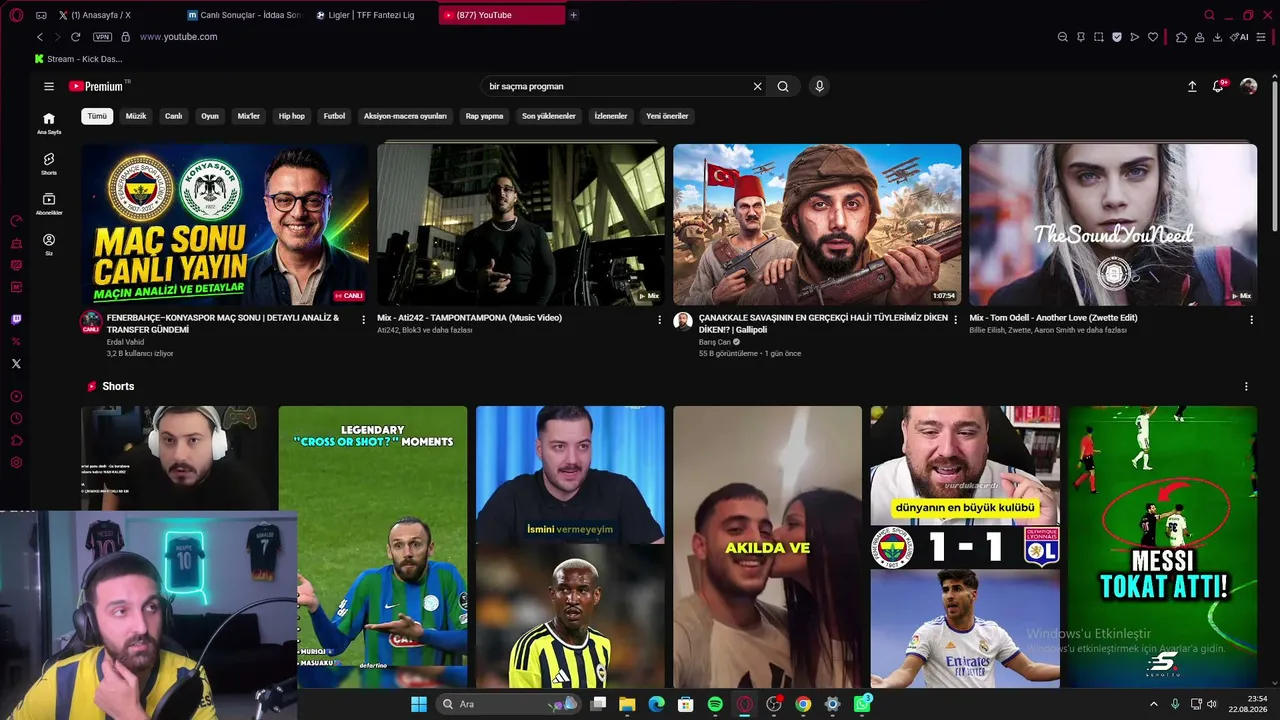Go to Ana Sayfa in YouTube sidebar
Screen dimensions: 1280x720
pyautogui.click(x=49, y=123)
